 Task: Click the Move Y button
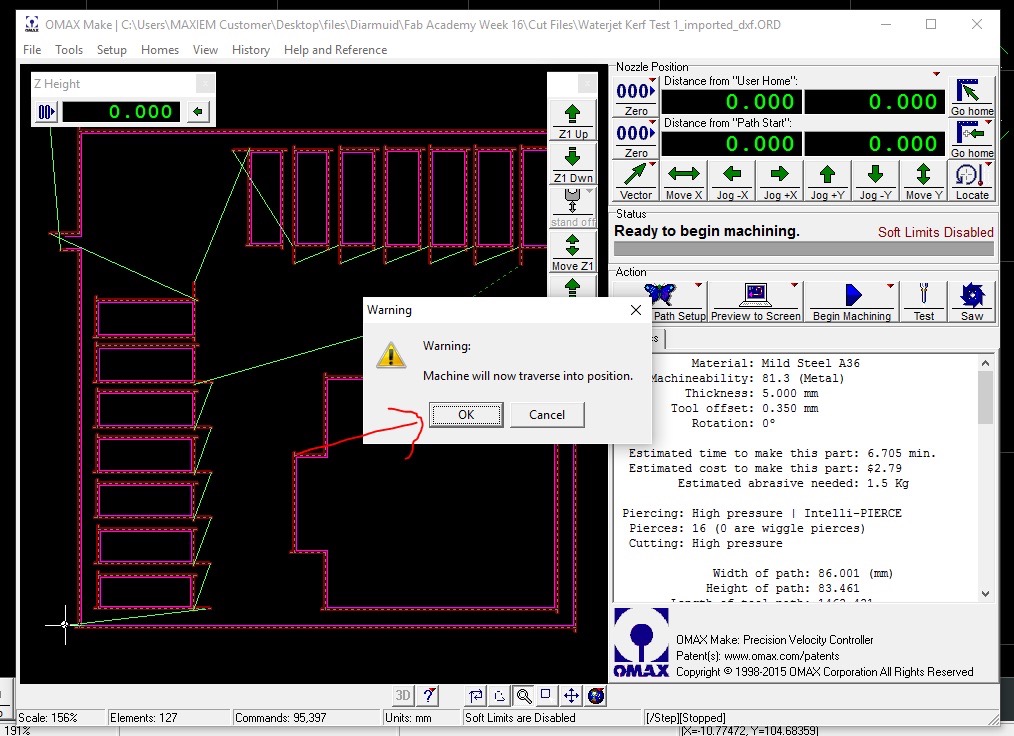923,182
